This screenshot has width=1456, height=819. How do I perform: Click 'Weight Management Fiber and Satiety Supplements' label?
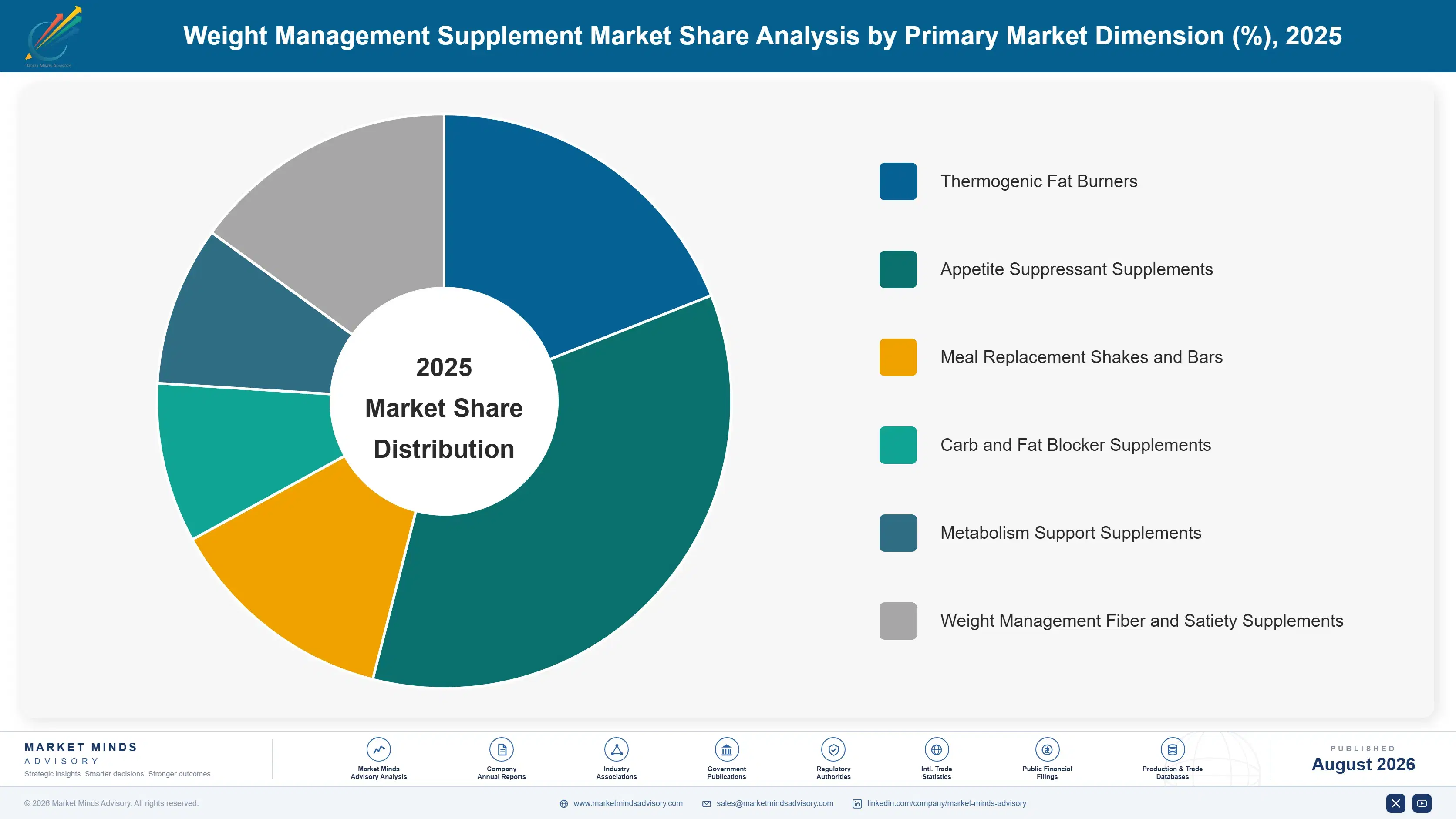(x=1142, y=621)
